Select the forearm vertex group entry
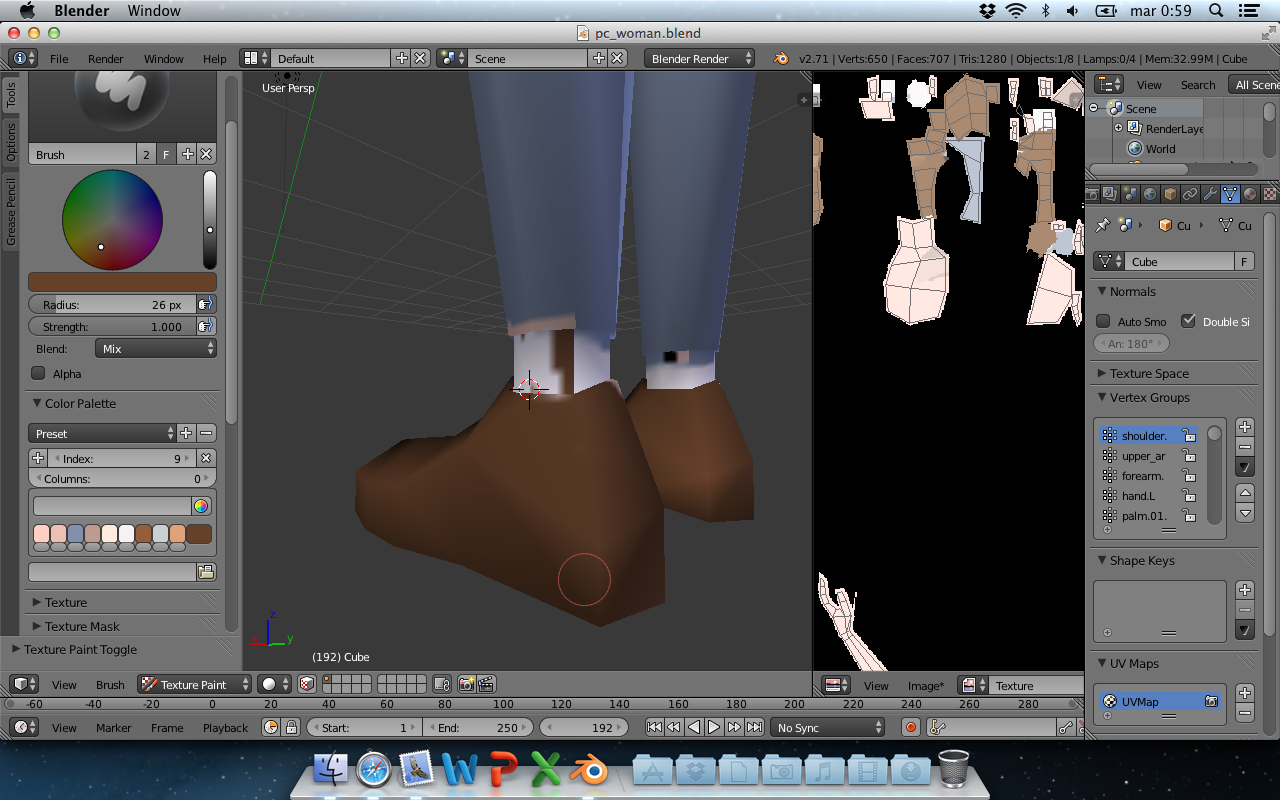Image resolution: width=1280 pixels, height=800 pixels. pyautogui.click(x=1143, y=476)
